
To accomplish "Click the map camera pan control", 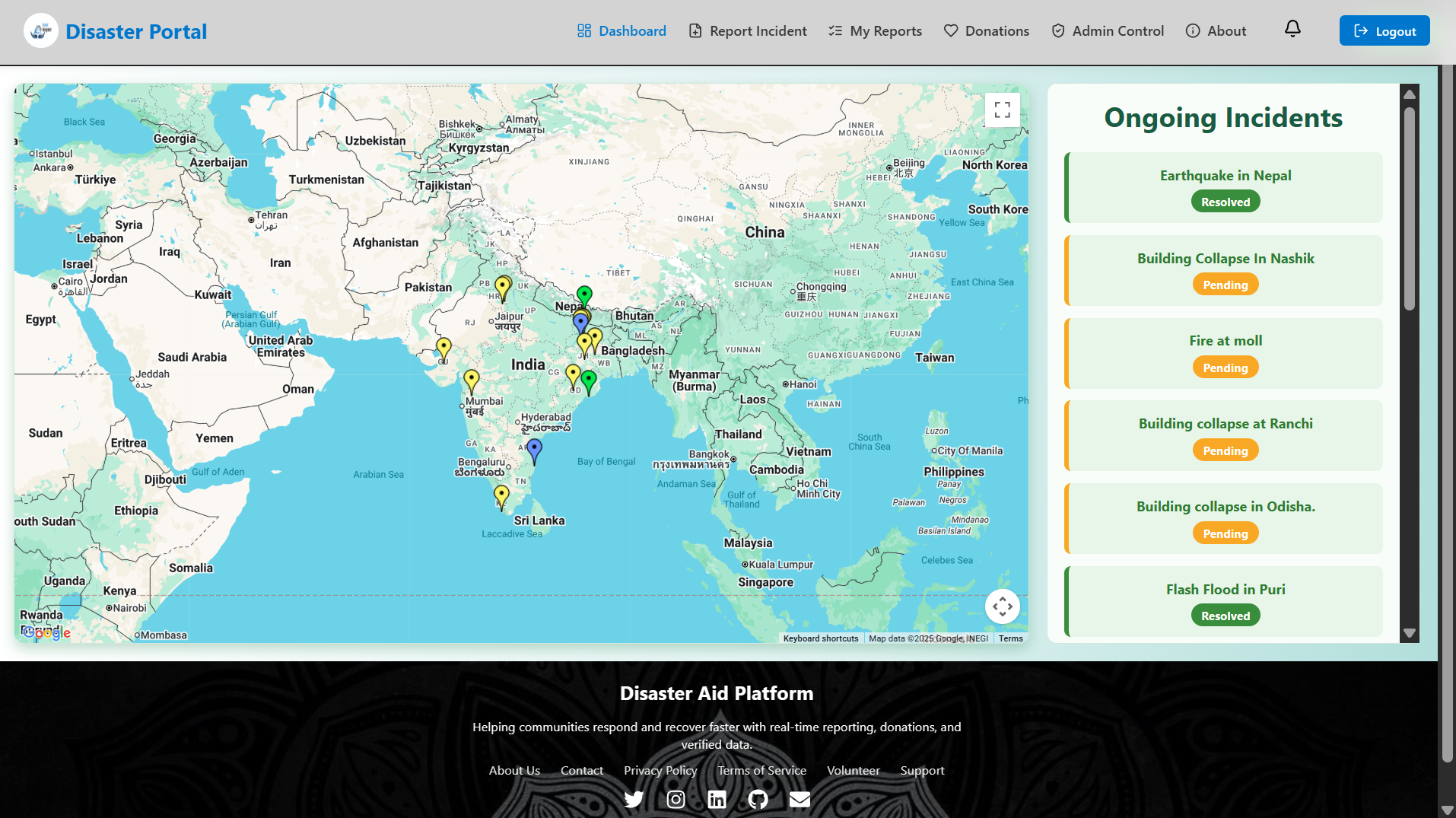I will (1002, 606).
